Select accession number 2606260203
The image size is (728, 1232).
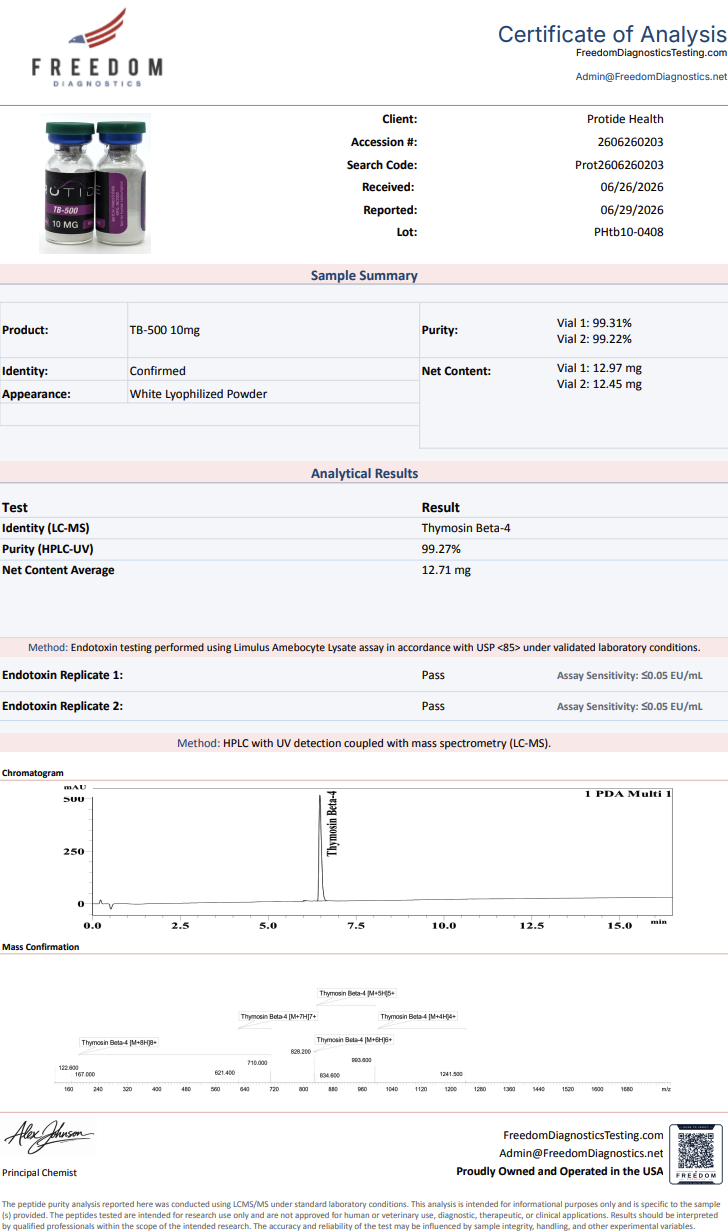tap(630, 142)
